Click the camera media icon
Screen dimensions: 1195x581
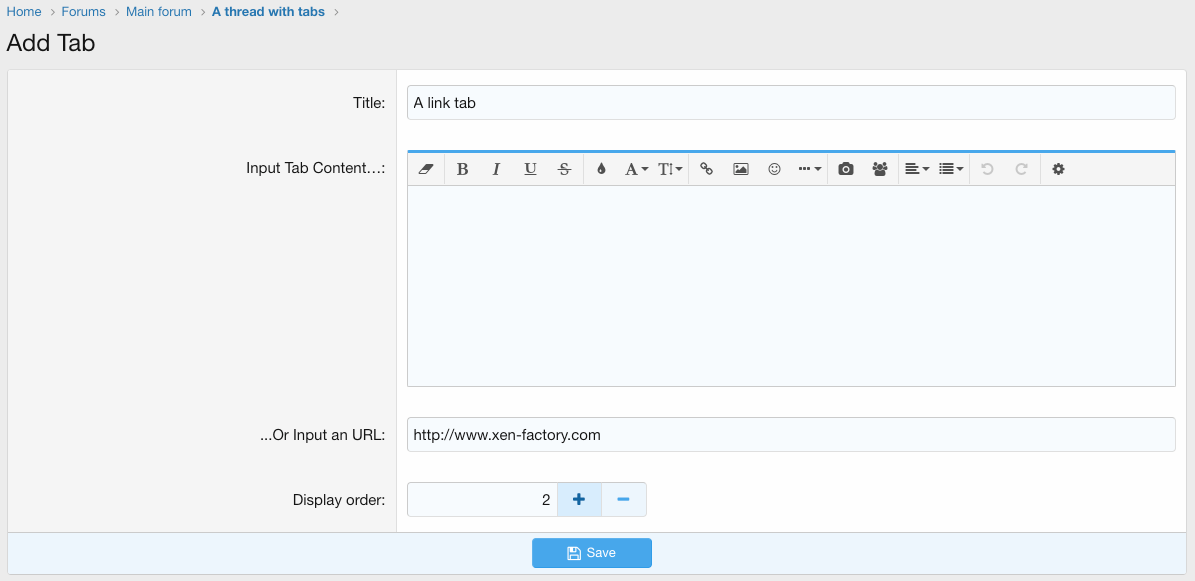click(x=846, y=170)
